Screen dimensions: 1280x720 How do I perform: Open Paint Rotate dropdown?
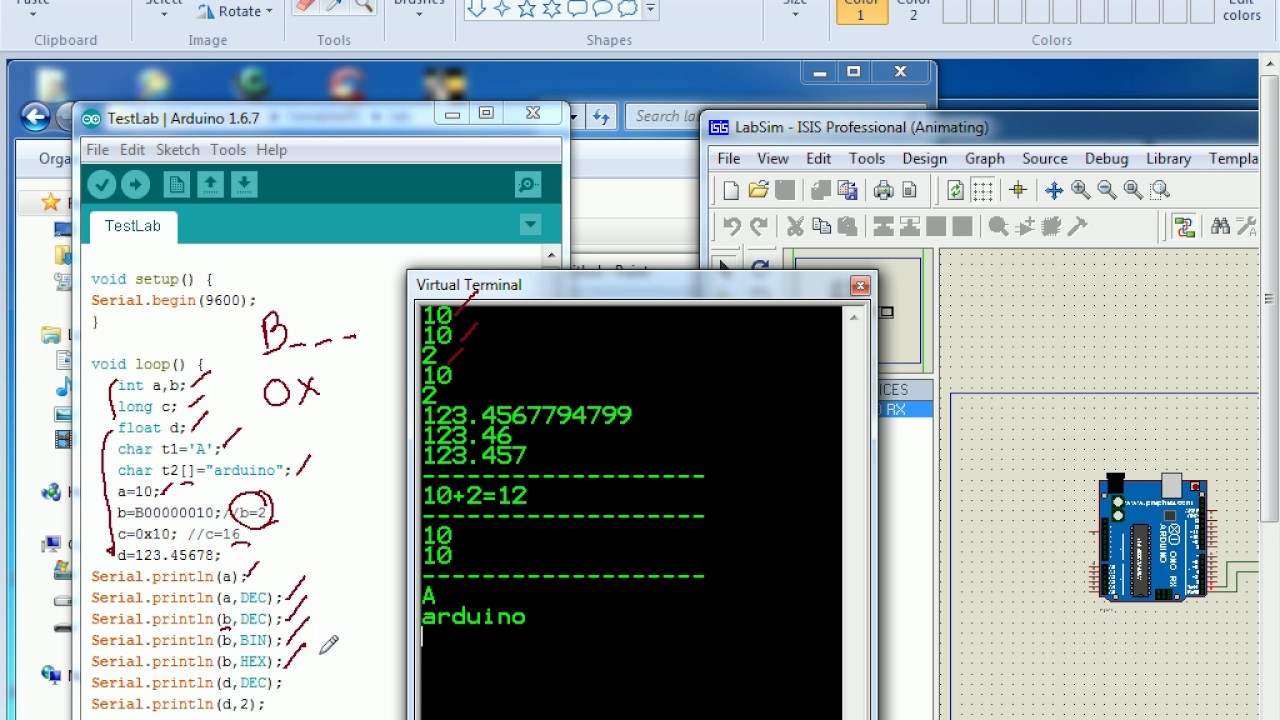point(235,11)
